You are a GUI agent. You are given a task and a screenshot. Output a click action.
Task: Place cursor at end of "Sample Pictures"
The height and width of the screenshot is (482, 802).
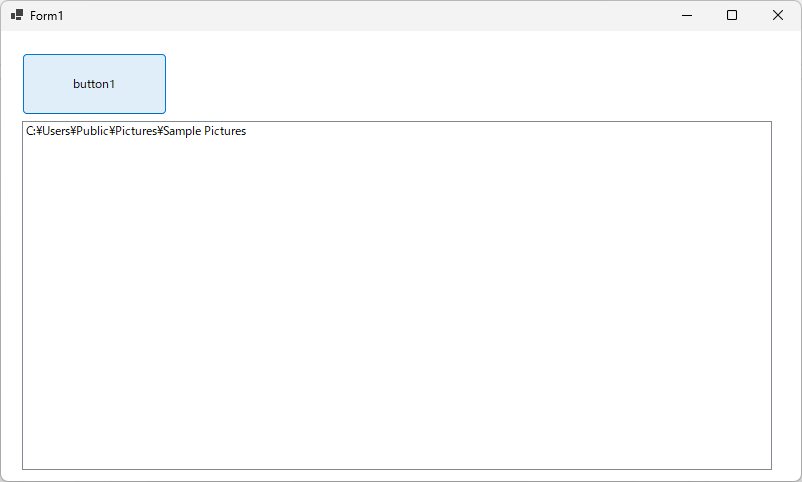tap(247, 131)
